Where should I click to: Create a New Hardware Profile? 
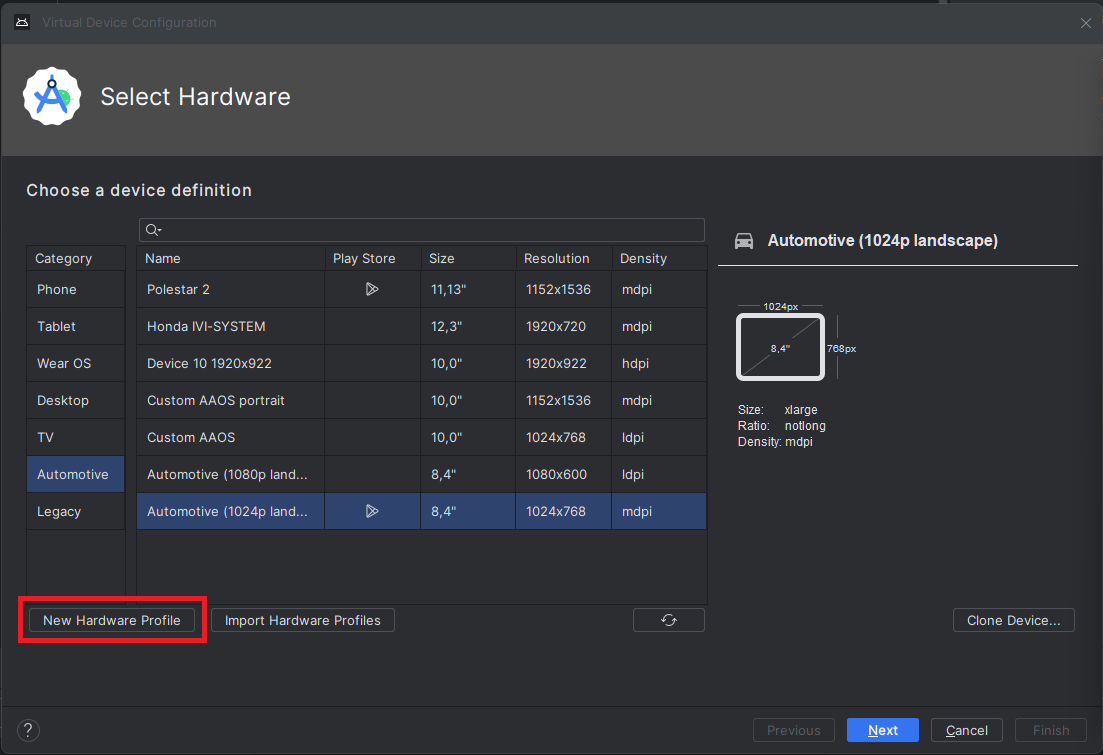click(110, 620)
